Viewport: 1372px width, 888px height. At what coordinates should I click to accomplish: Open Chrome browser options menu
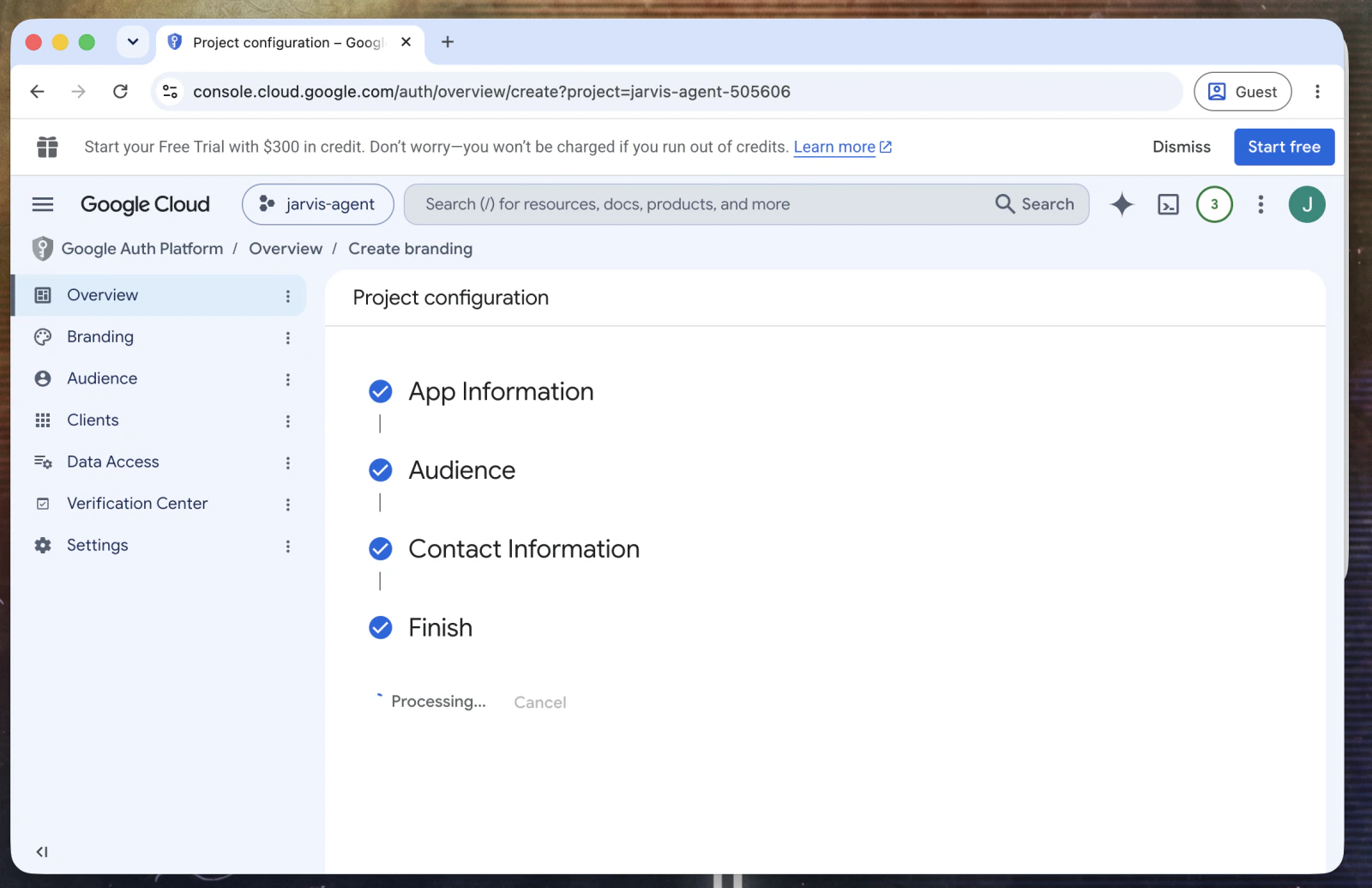(x=1318, y=92)
